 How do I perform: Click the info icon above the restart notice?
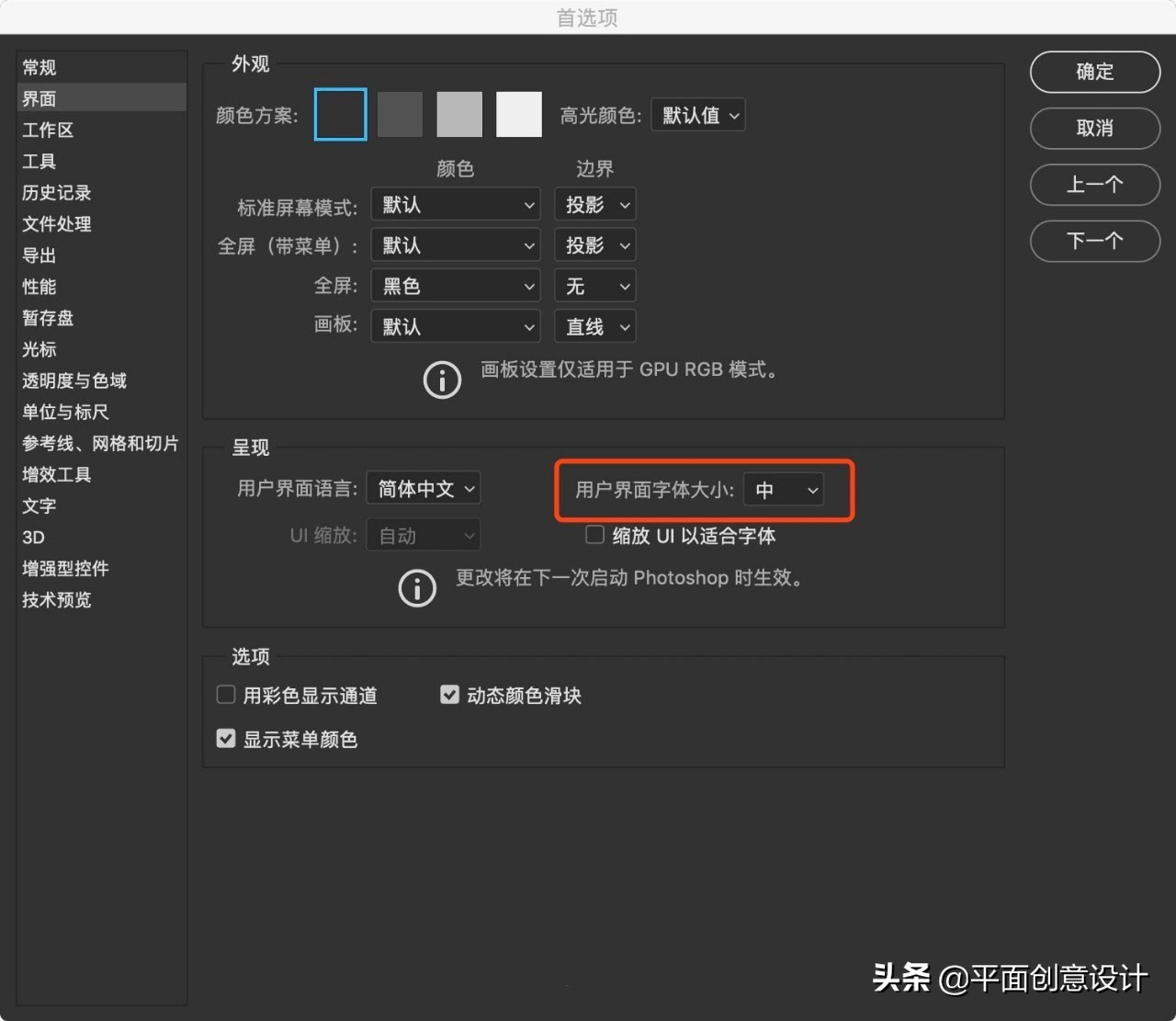(x=417, y=588)
